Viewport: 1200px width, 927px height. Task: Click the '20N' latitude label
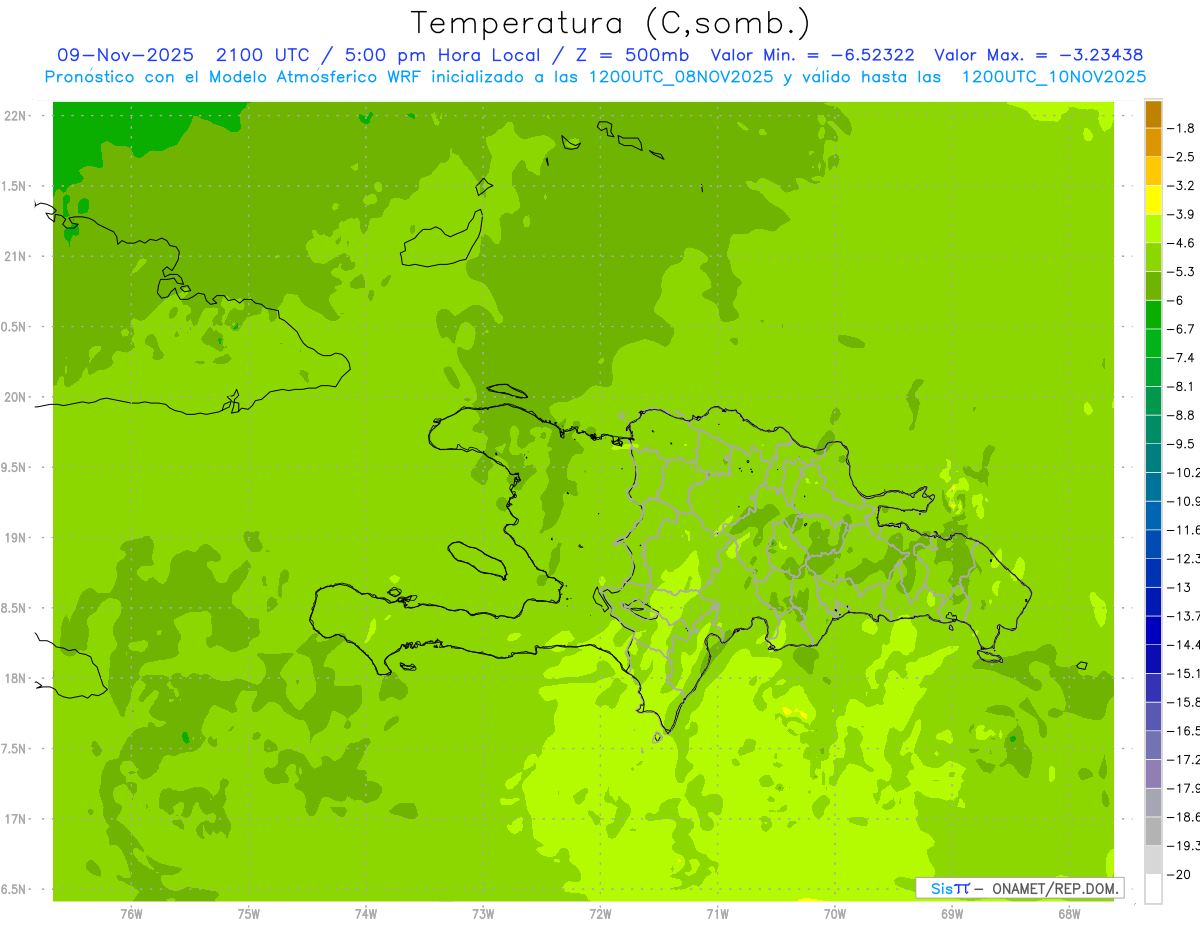16,397
